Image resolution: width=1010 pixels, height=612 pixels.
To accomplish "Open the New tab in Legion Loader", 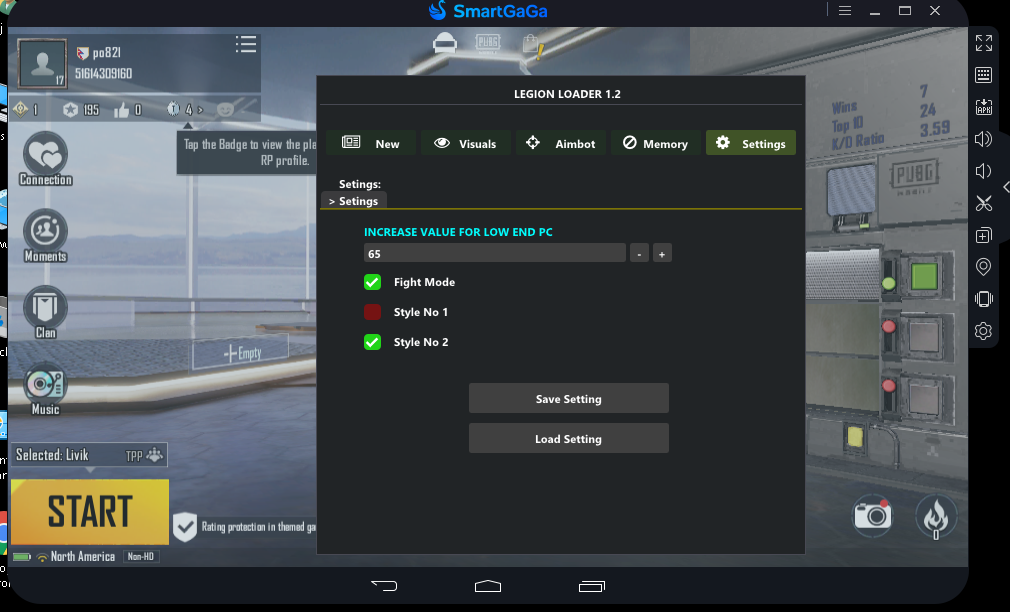I will click(370, 143).
